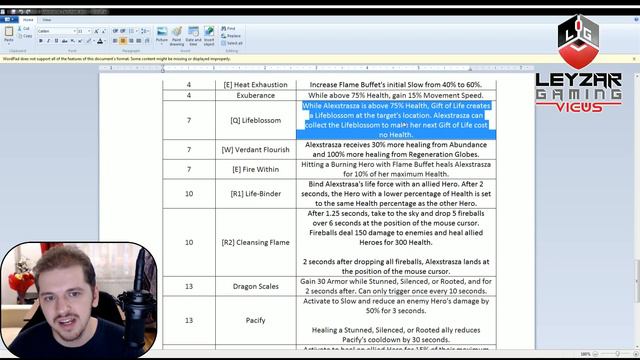Open the Find tool

229,29
